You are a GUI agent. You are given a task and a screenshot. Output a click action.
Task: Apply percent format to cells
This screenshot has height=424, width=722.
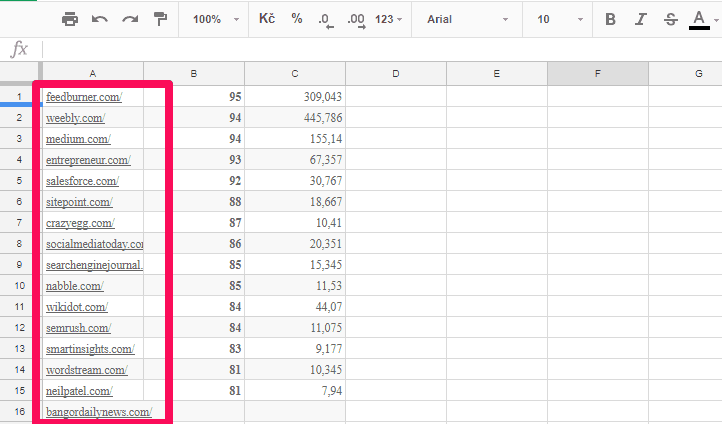[x=297, y=19]
